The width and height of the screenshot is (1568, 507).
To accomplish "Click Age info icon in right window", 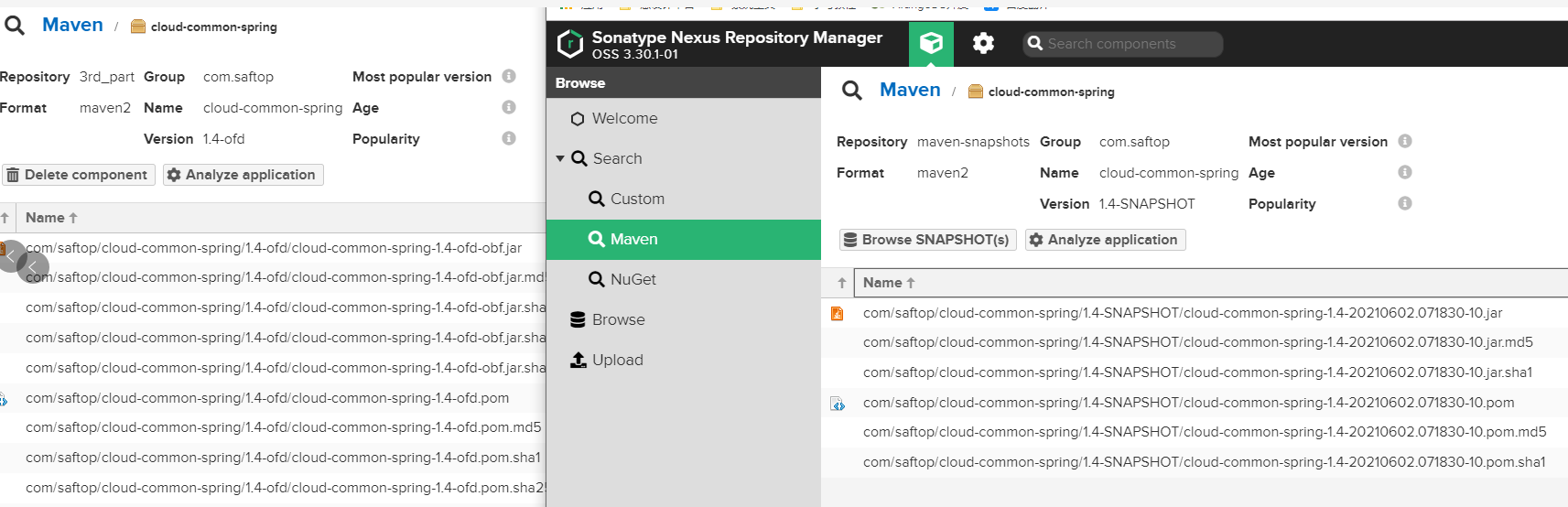I will [1405, 172].
